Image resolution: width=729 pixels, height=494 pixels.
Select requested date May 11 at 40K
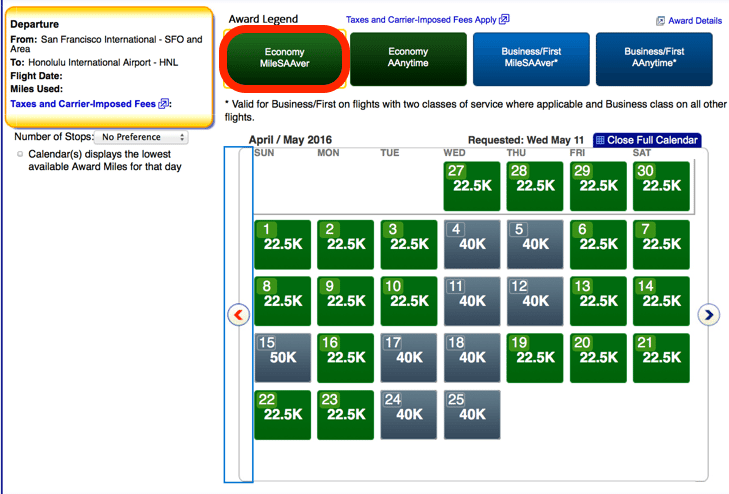472,301
